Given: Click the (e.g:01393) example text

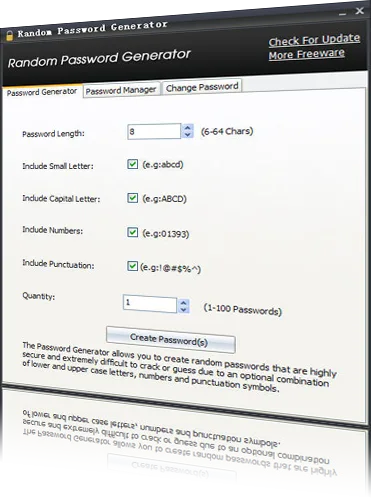Looking at the screenshot, I should [x=166, y=233].
